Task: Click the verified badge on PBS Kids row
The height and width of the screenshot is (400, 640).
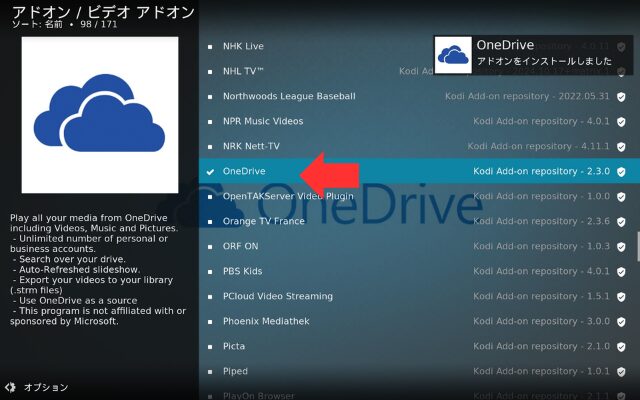Action: coord(621,271)
